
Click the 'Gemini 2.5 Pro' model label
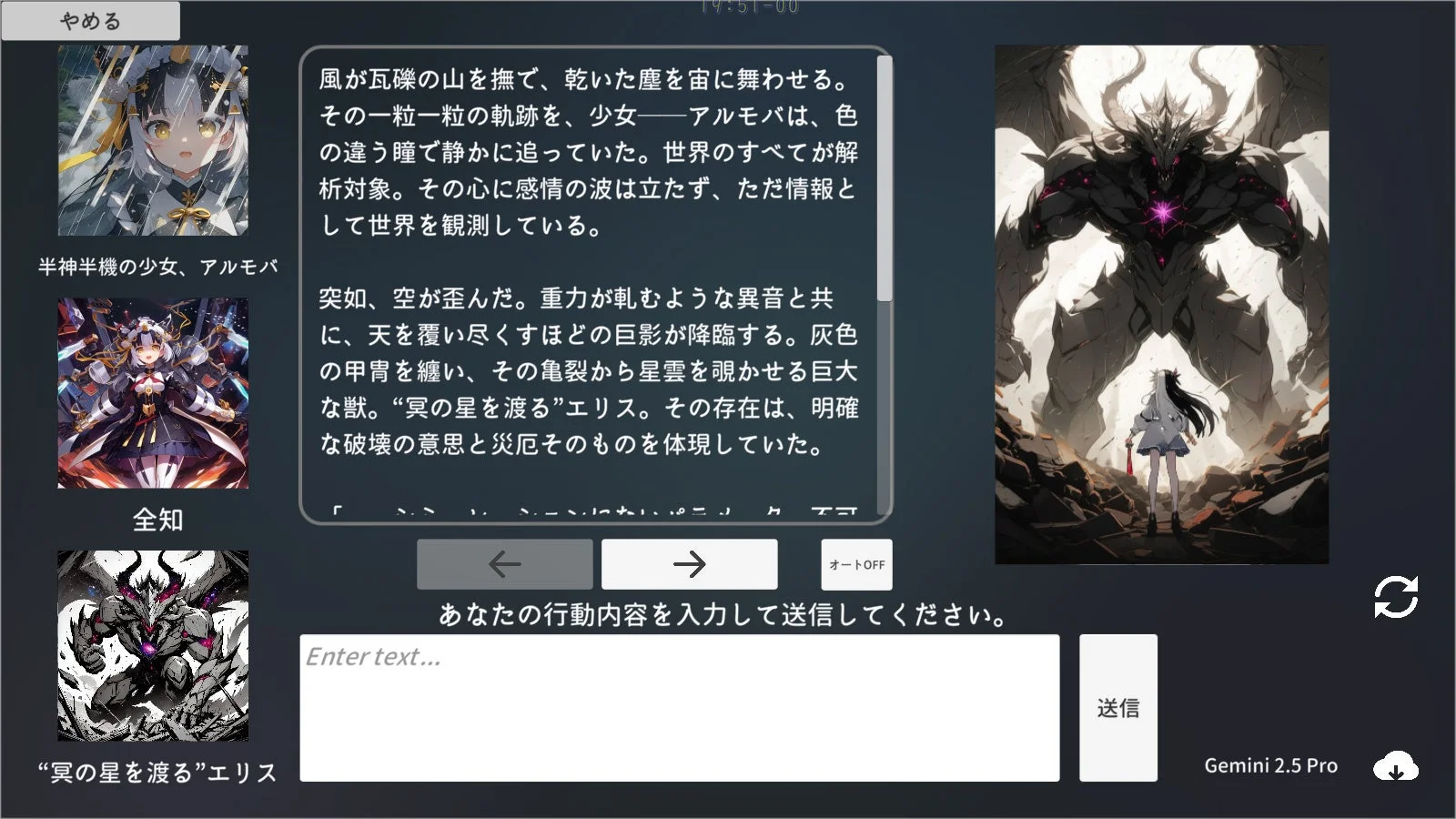click(x=1270, y=765)
